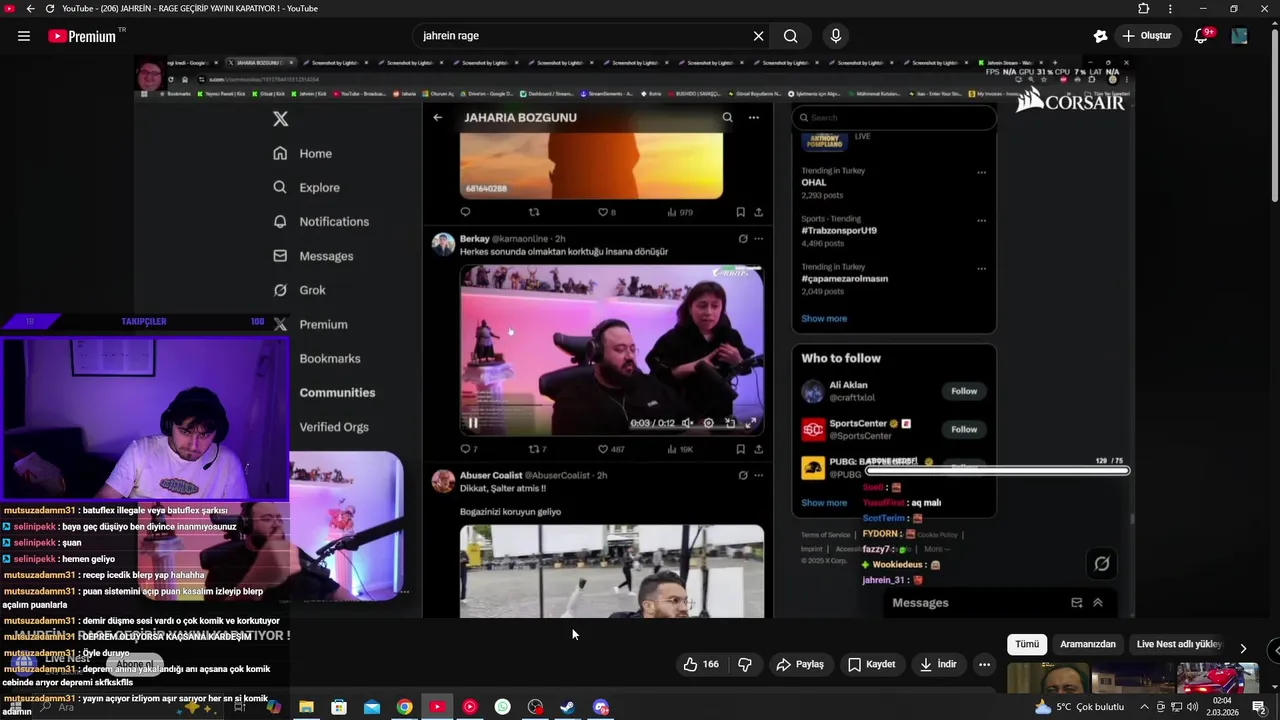Select the Aramanızdan filter chip
Viewport: 1280px width, 720px height.
click(x=1088, y=645)
